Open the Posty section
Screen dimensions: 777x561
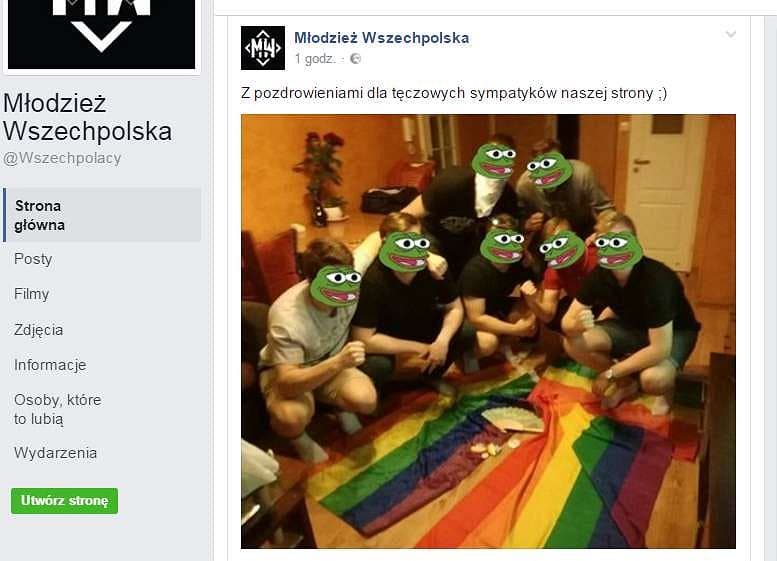[x=33, y=259]
